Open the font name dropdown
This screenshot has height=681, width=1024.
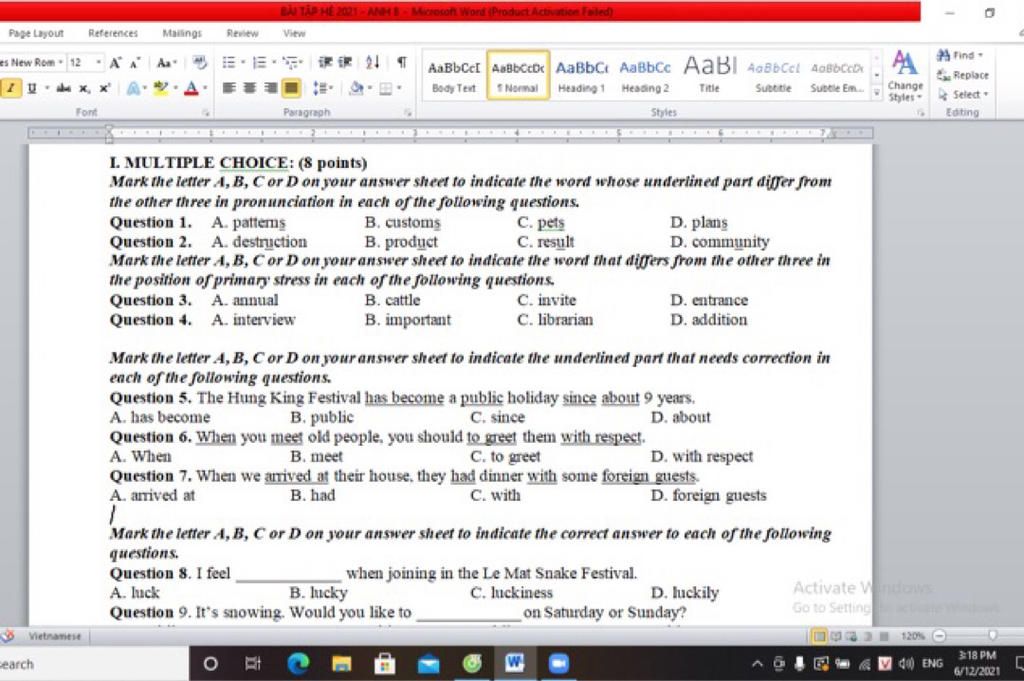coord(60,63)
